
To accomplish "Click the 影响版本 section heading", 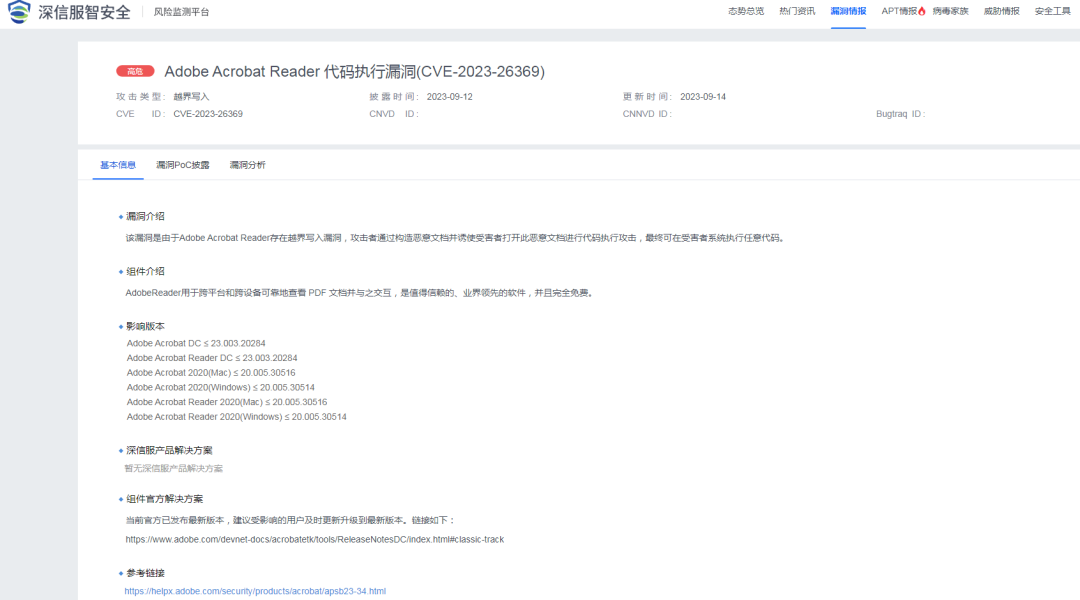I will tap(145, 327).
